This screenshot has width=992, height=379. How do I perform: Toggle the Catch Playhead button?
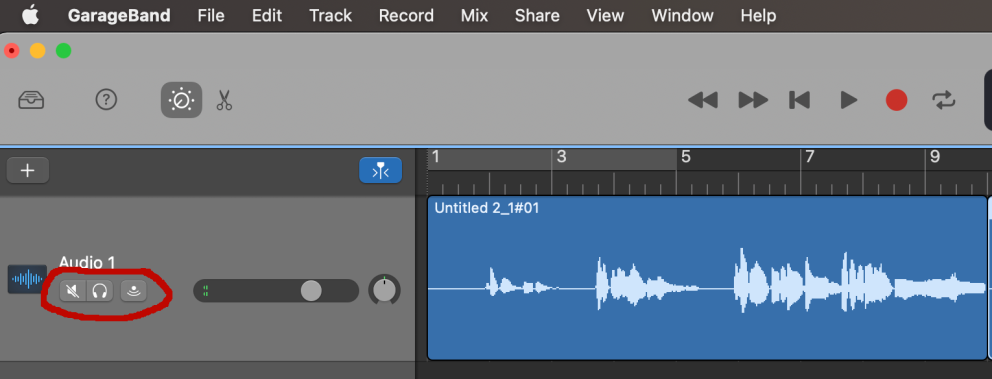pyautogui.click(x=380, y=171)
